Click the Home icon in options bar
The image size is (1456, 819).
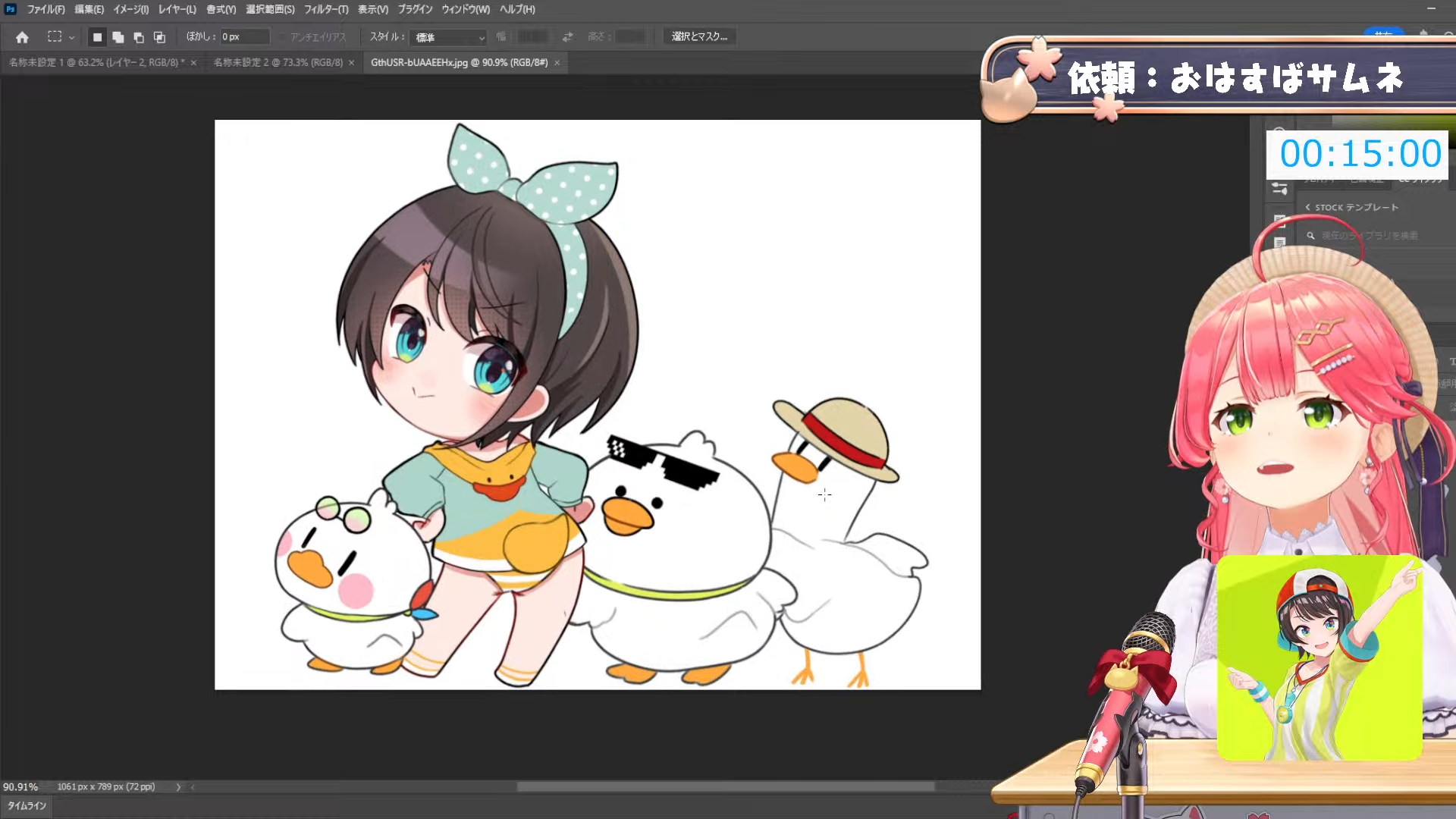(x=22, y=37)
